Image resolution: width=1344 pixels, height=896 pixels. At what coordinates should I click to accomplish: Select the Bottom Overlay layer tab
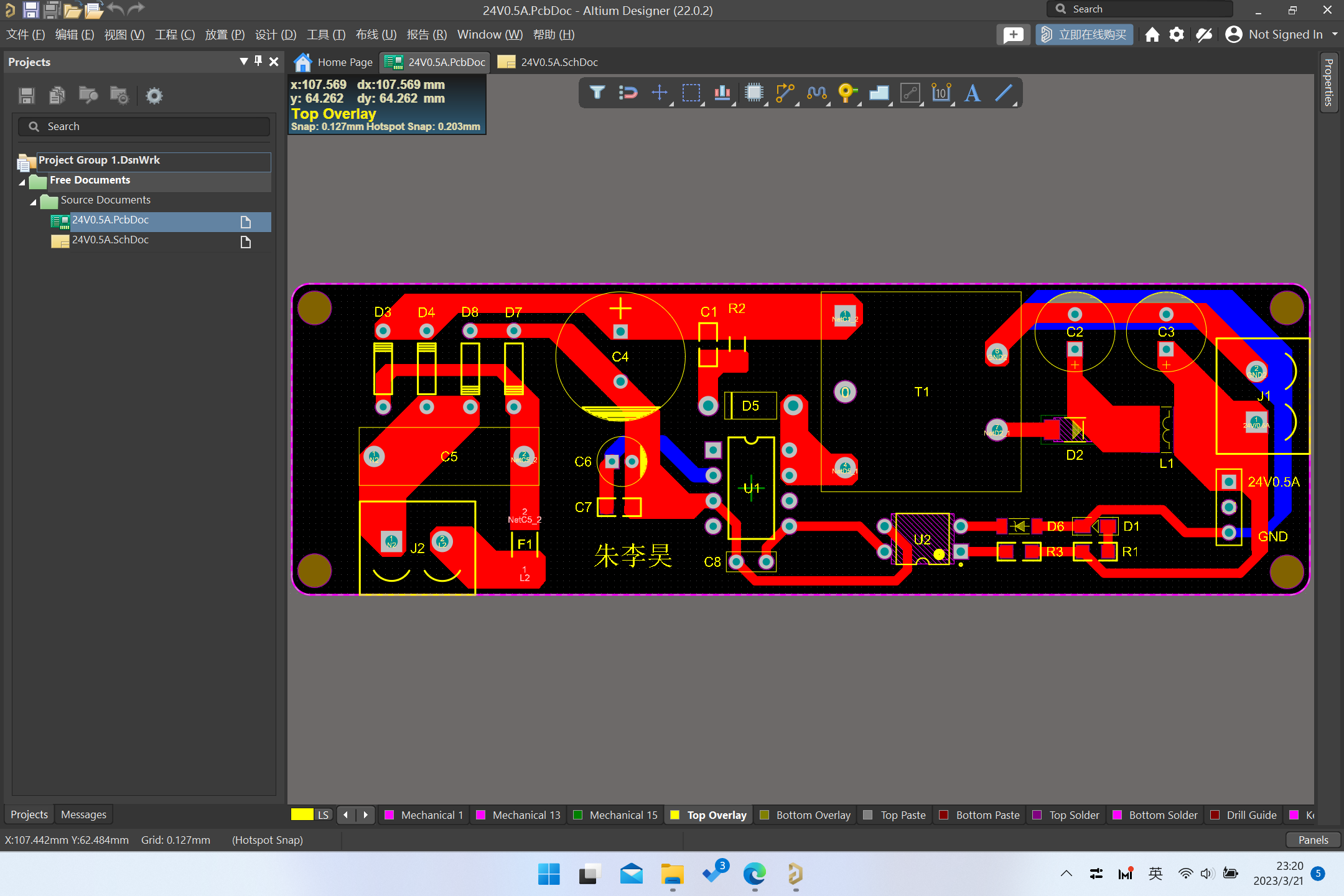pyautogui.click(x=805, y=814)
